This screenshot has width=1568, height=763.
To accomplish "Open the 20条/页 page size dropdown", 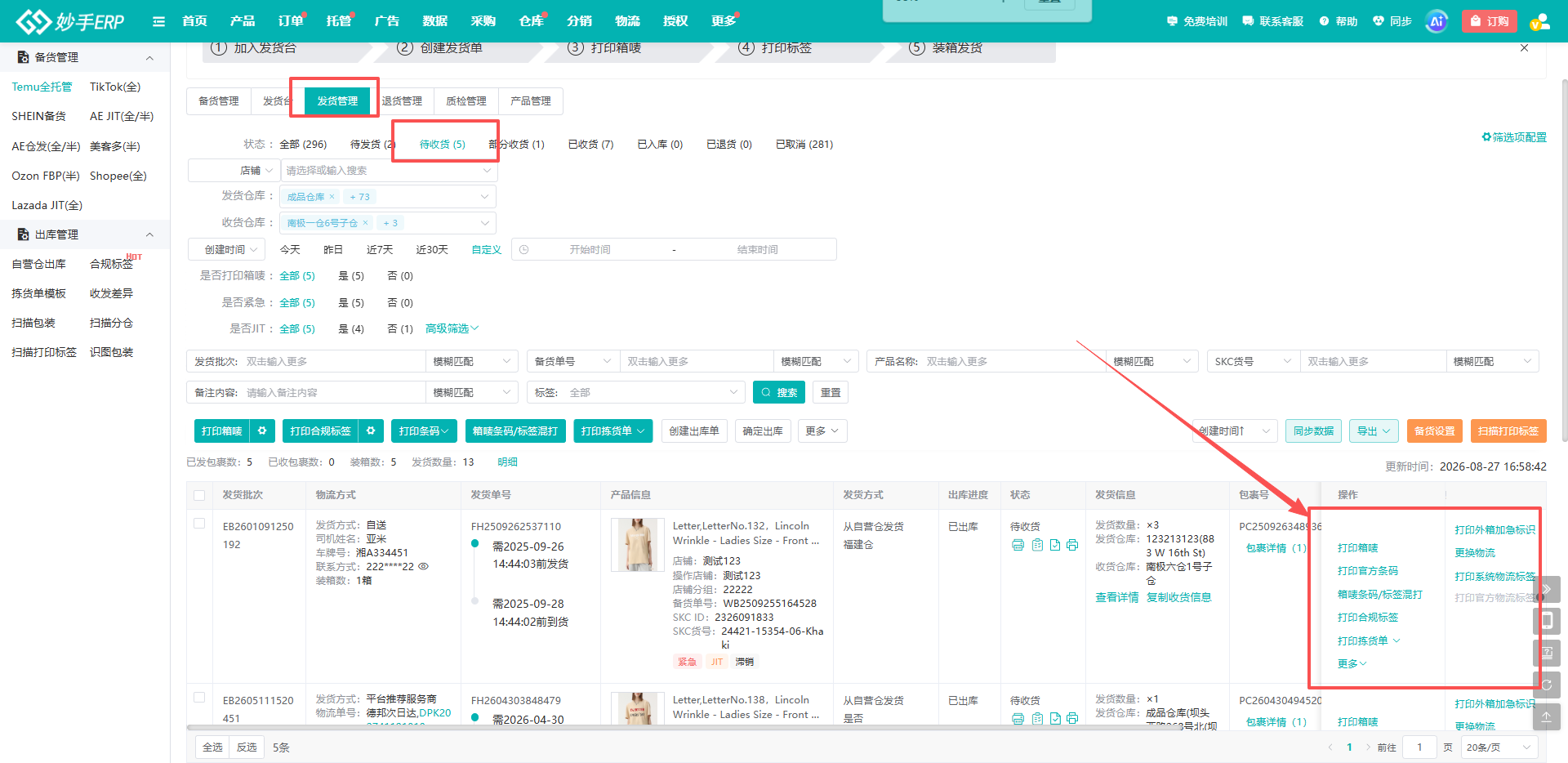I will coord(1499,747).
